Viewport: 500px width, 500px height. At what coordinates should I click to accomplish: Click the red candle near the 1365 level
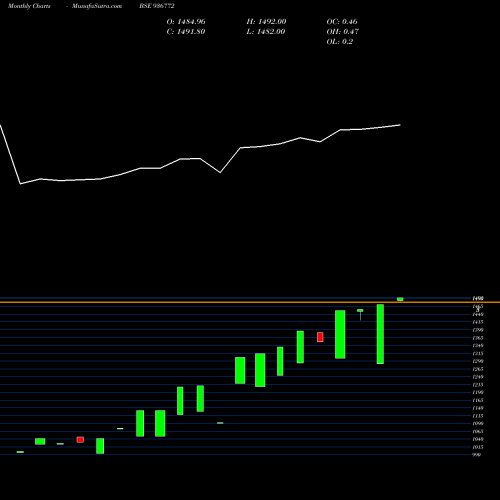point(320,337)
